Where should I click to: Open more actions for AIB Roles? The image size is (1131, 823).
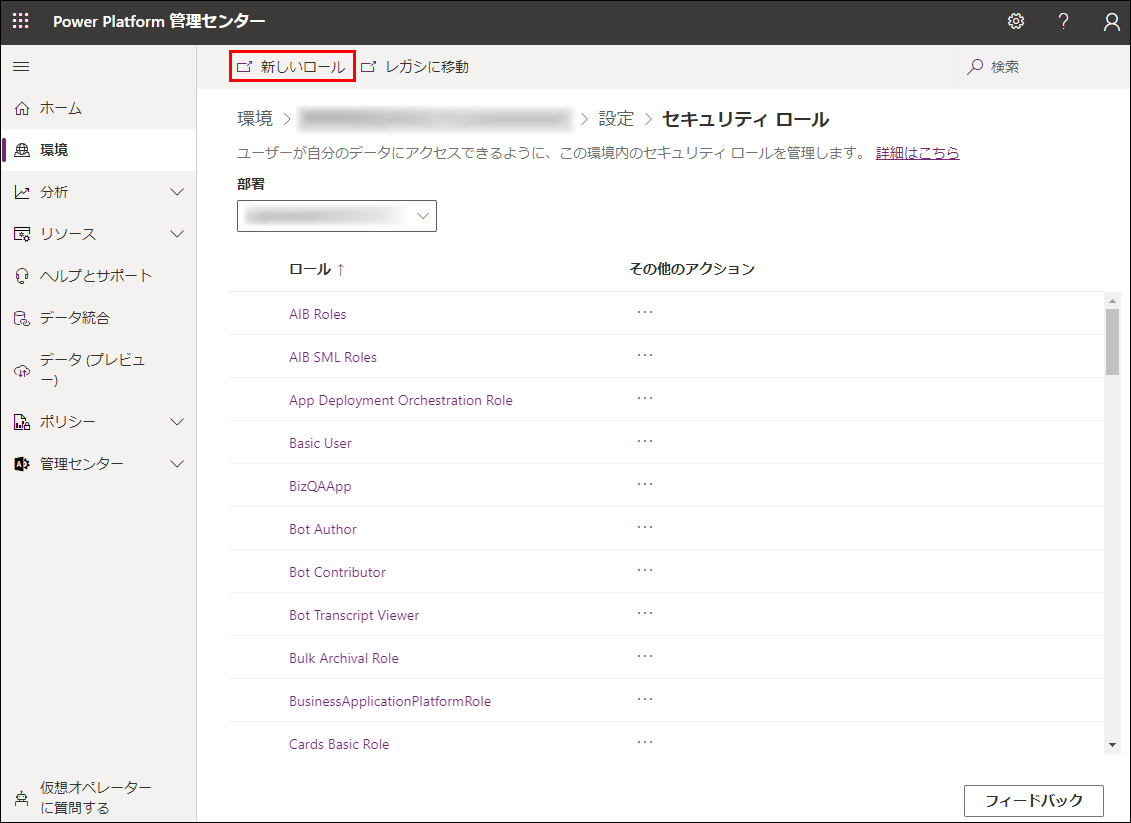[x=645, y=312]
